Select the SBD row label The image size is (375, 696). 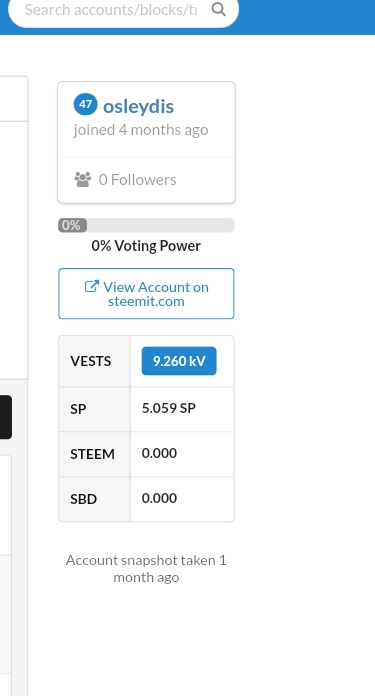pyautogui.click(x=83, y=499)
